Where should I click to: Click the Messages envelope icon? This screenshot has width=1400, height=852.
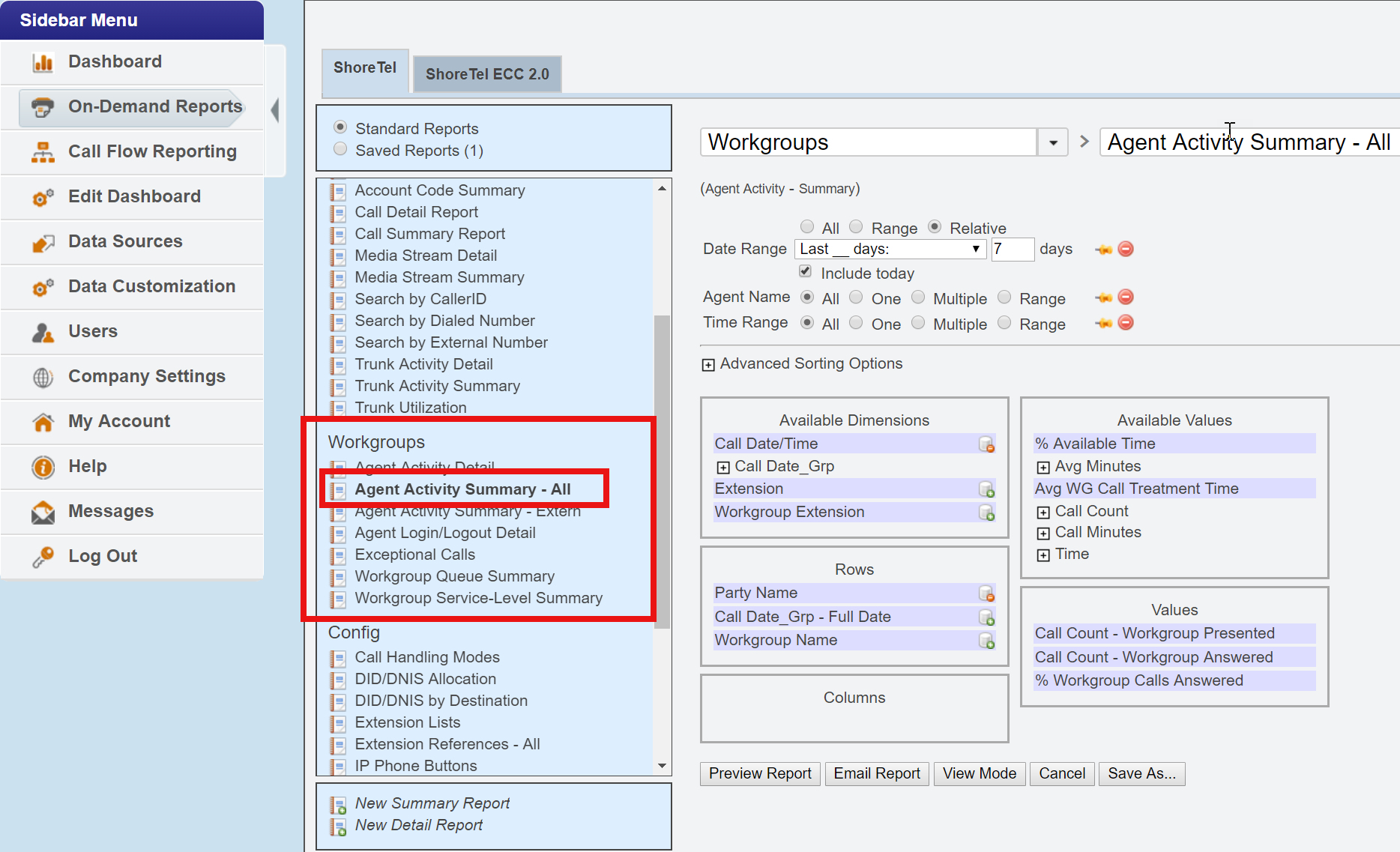[43, 512]
